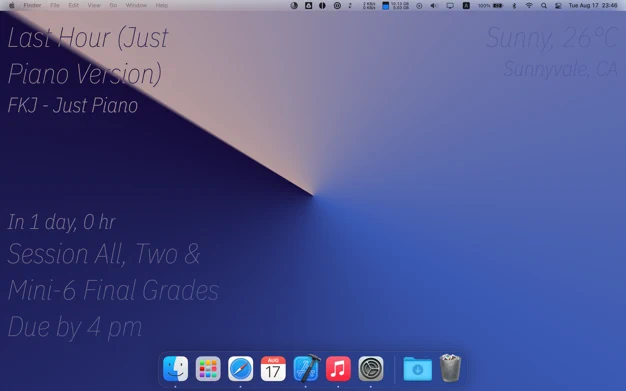The width and height of the screenshot is (626, 391).
Task: Launch Safari from the Dock
Action: click(x=240, y=368)
